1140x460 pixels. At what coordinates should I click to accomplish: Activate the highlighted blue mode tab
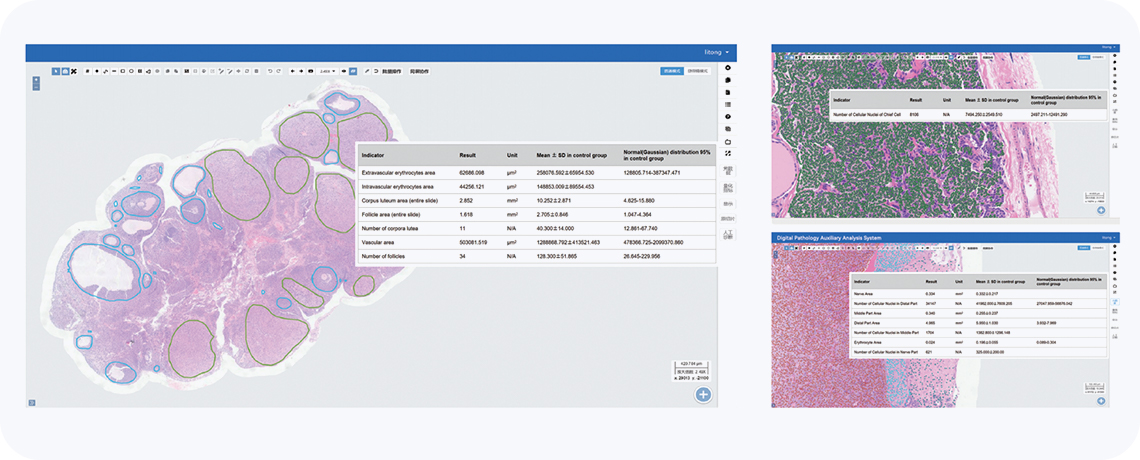(672, 71)
